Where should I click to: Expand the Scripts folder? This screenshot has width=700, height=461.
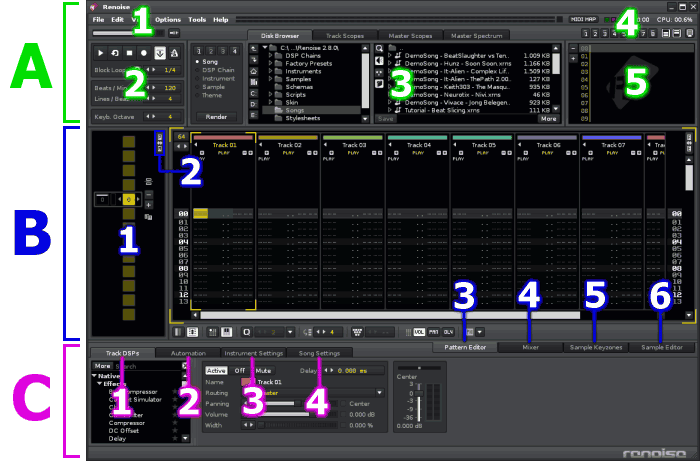271,95
